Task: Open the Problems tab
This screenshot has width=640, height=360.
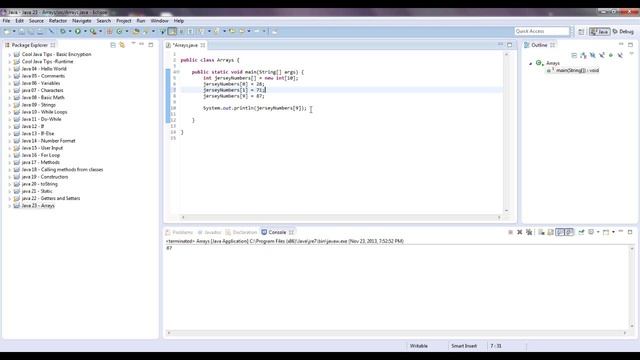Action: click(x=179, y=232)
